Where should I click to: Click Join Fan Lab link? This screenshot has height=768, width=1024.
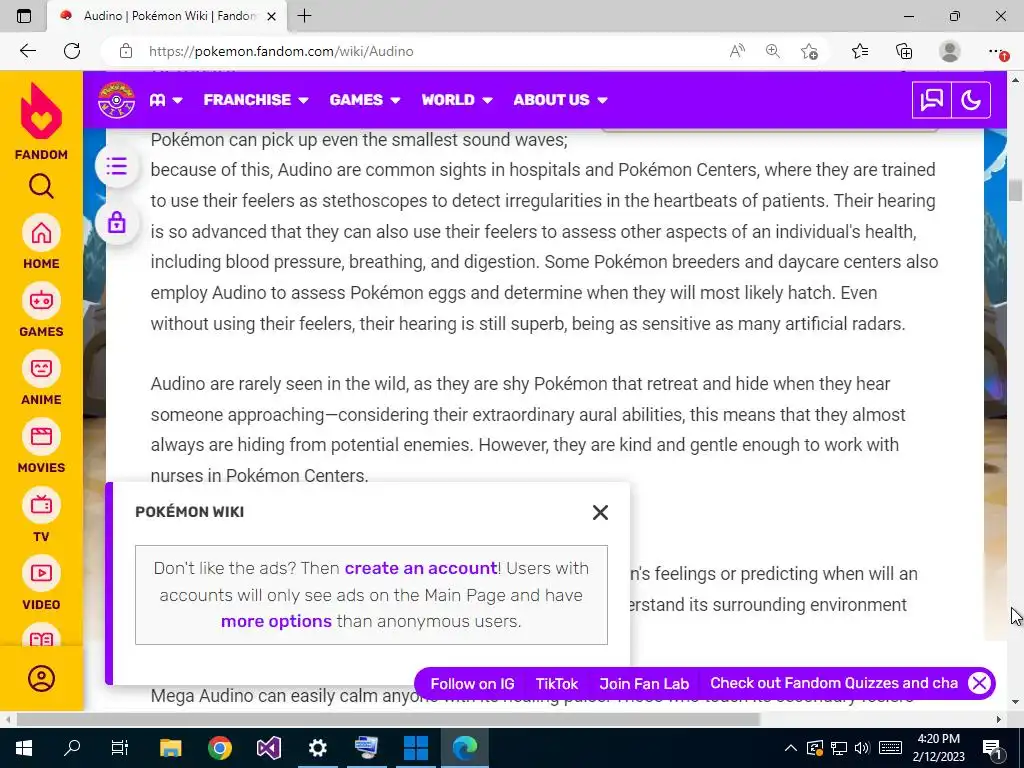pyautogui.click(x=644, y=684)
